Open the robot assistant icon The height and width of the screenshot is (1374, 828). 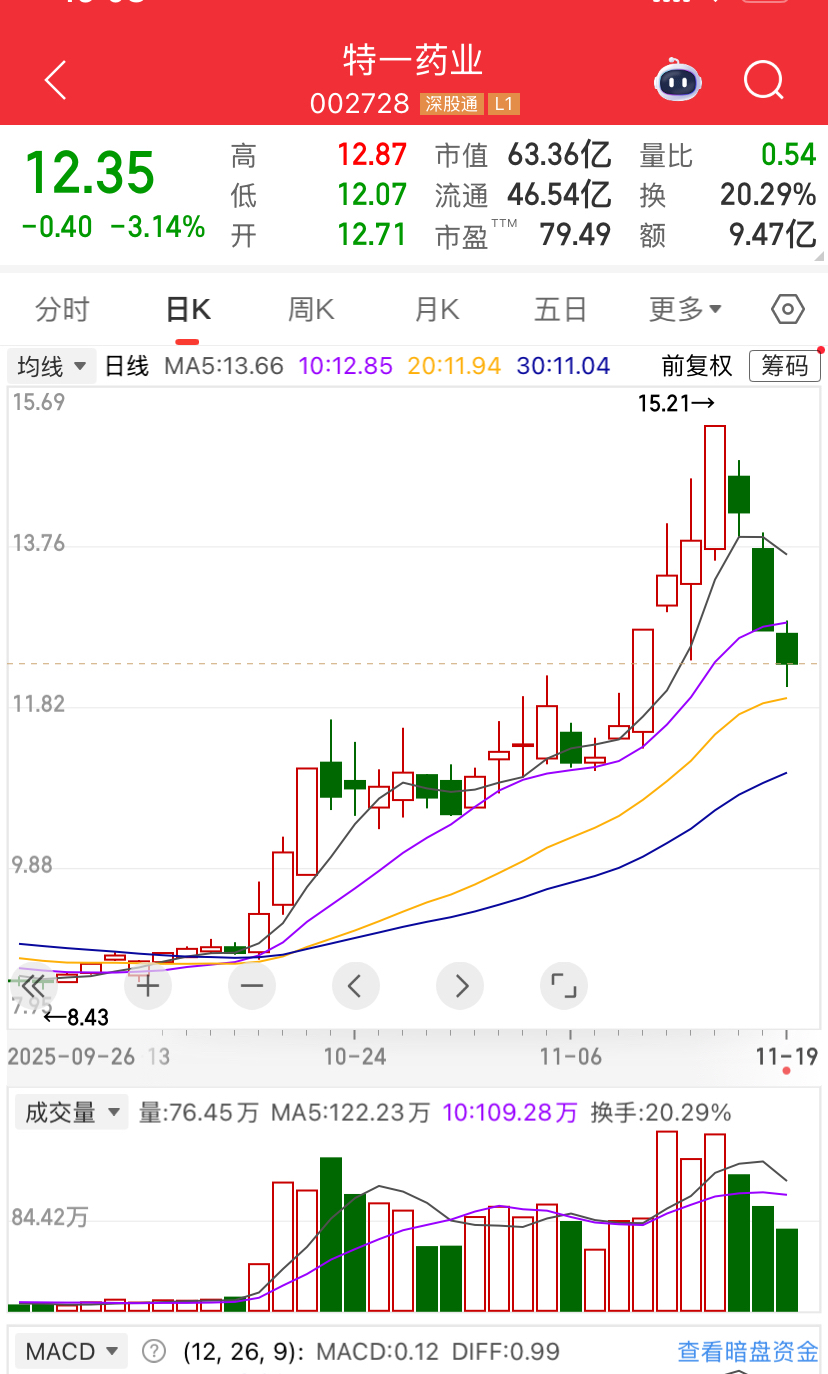point(679,79)
